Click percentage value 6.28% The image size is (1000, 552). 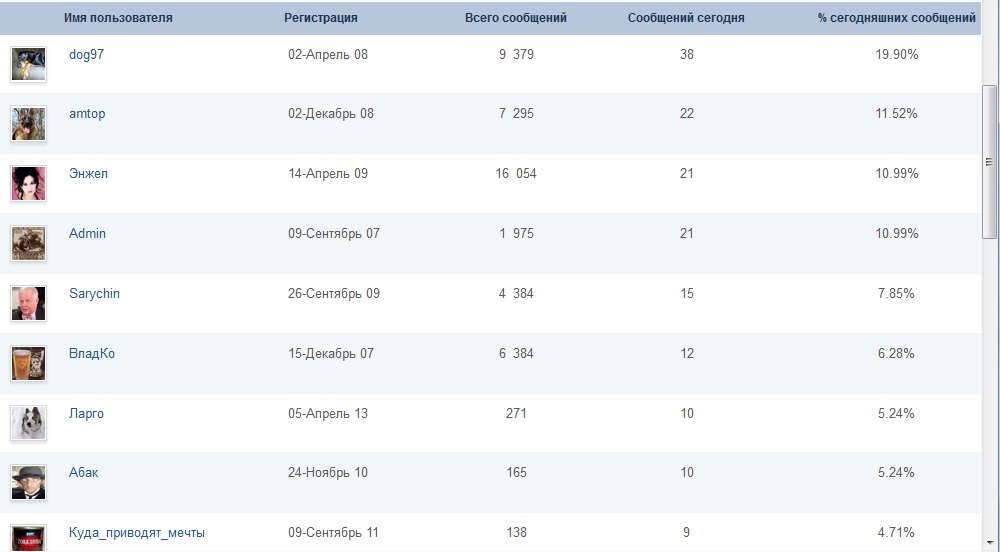pos(896,353)
